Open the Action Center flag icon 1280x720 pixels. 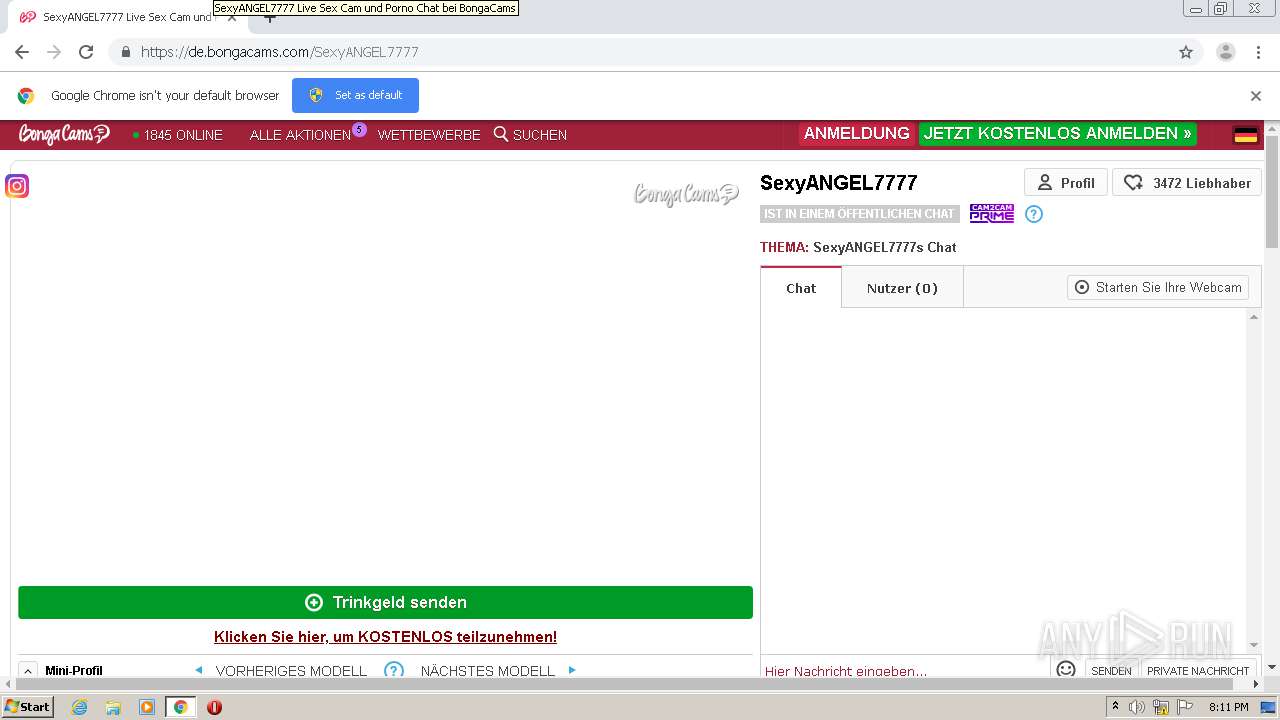pyautogui.click(x=1185, y=707)
